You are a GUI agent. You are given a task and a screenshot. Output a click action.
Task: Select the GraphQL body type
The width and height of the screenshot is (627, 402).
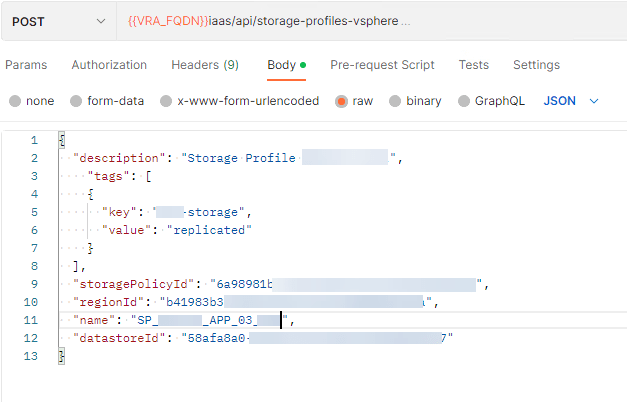click(x=465, y=101)
